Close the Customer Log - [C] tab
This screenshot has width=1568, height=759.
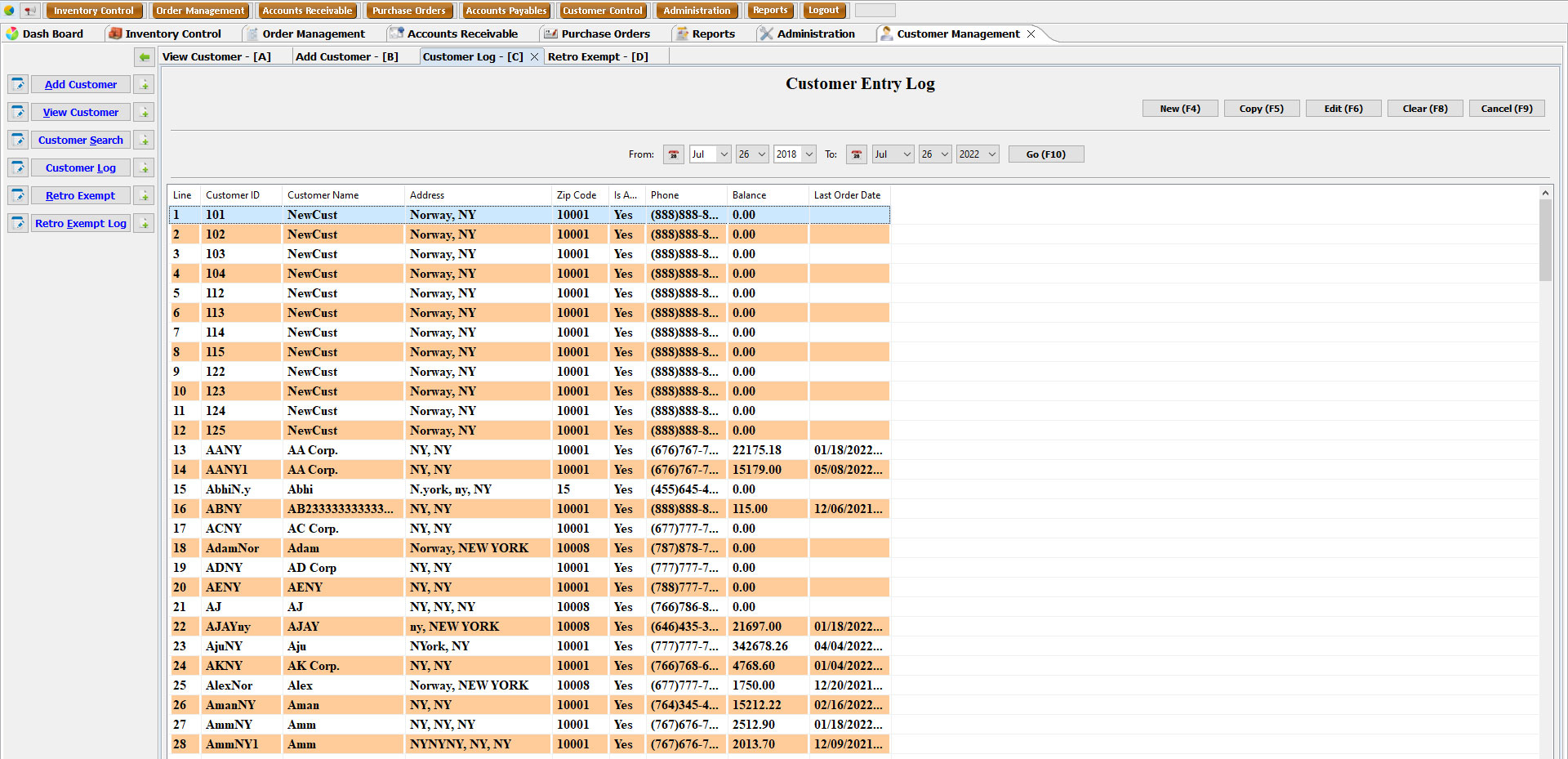(x=534, y=56)
